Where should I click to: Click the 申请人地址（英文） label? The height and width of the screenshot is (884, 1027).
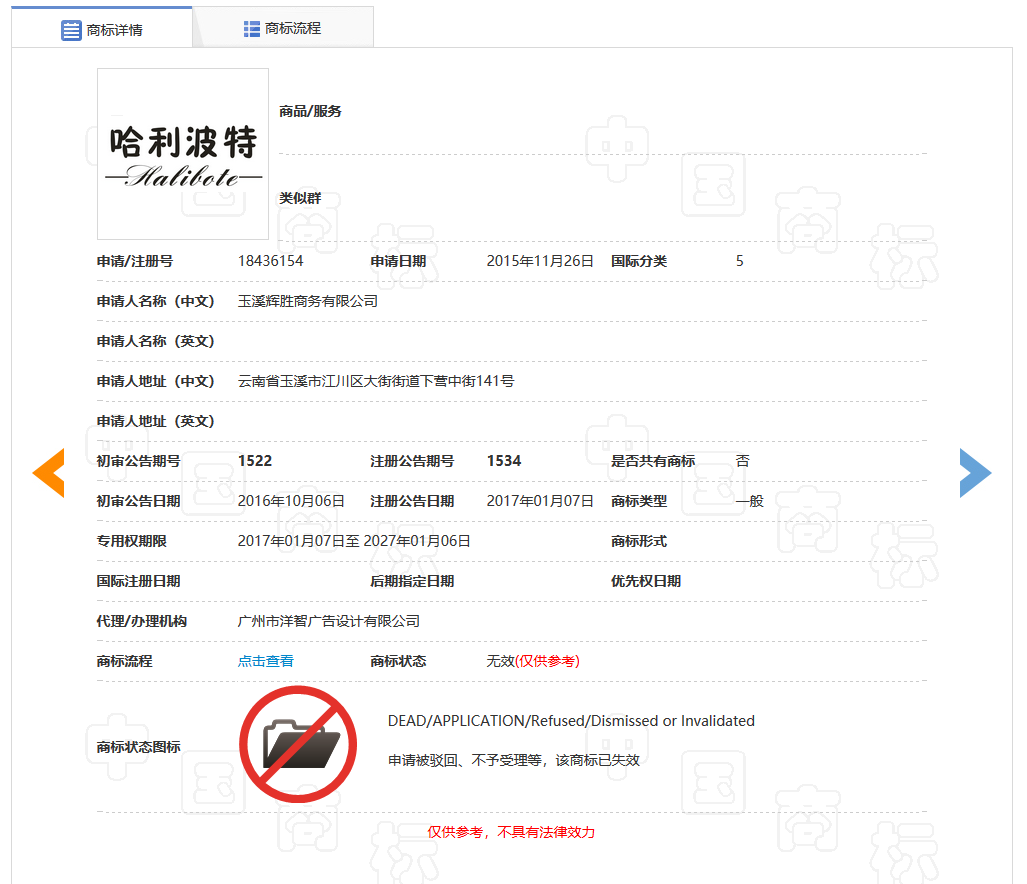pyautogui.click(x=156, y=421)
